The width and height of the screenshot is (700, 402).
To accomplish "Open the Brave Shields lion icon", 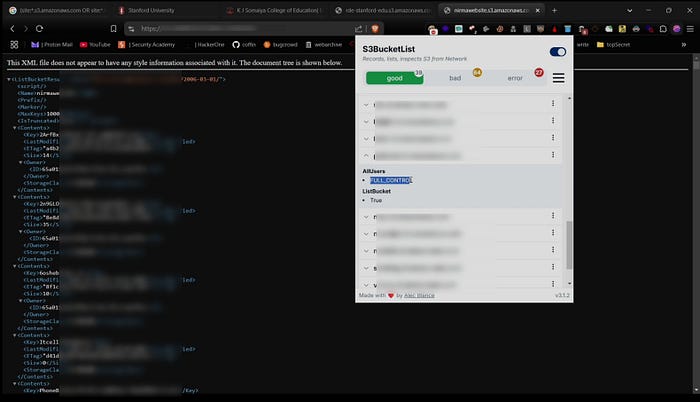I will 375,29.
